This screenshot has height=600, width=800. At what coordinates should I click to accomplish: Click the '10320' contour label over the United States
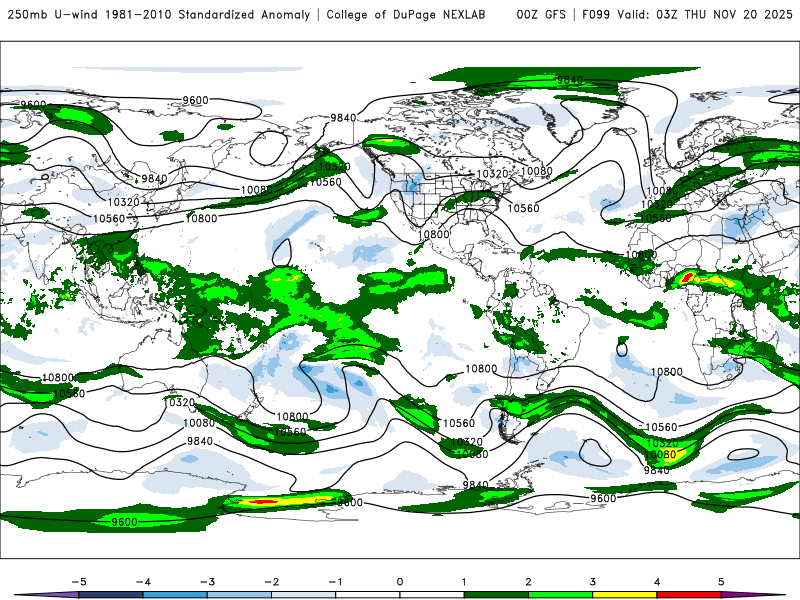(492, 174)
